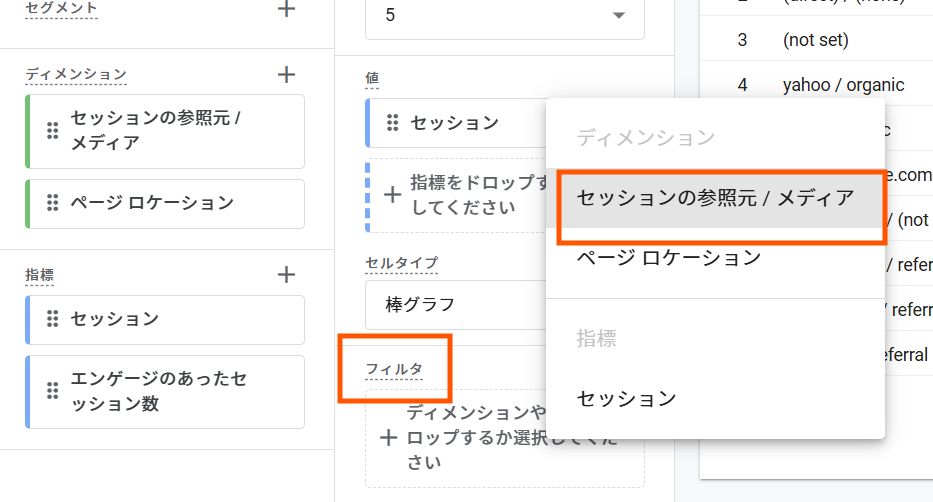Click drag handle of セッション chip under 指標
Image resolution: width=933 pixels, height=502 pixels.
click(x=52, y=319)
